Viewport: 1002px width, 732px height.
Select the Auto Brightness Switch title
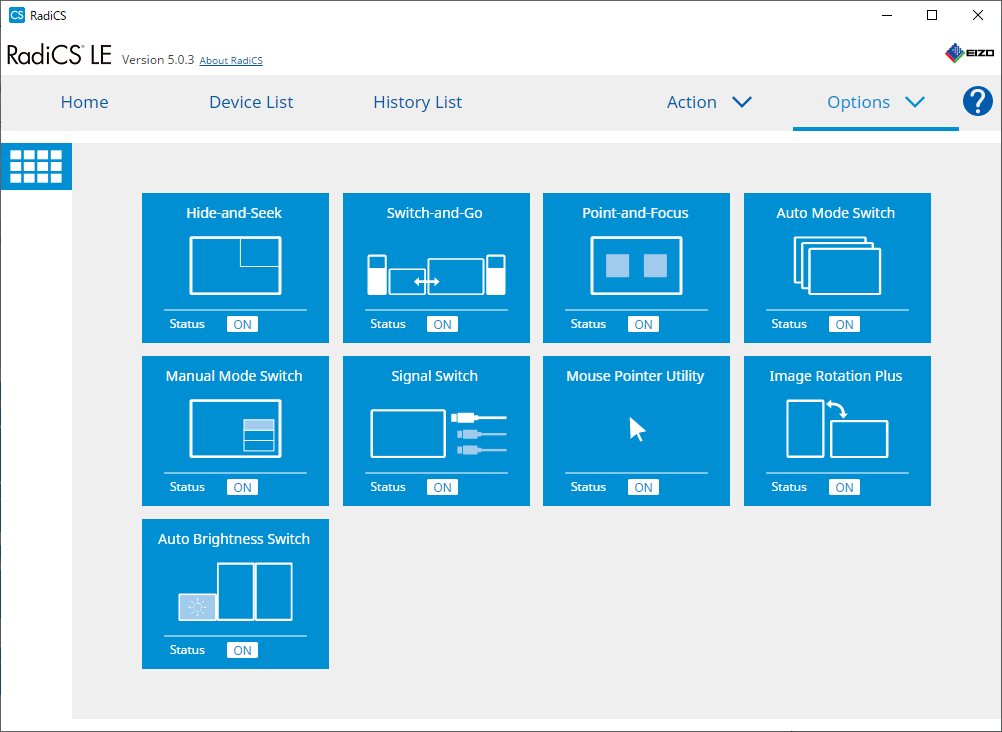tap(234, 539)
